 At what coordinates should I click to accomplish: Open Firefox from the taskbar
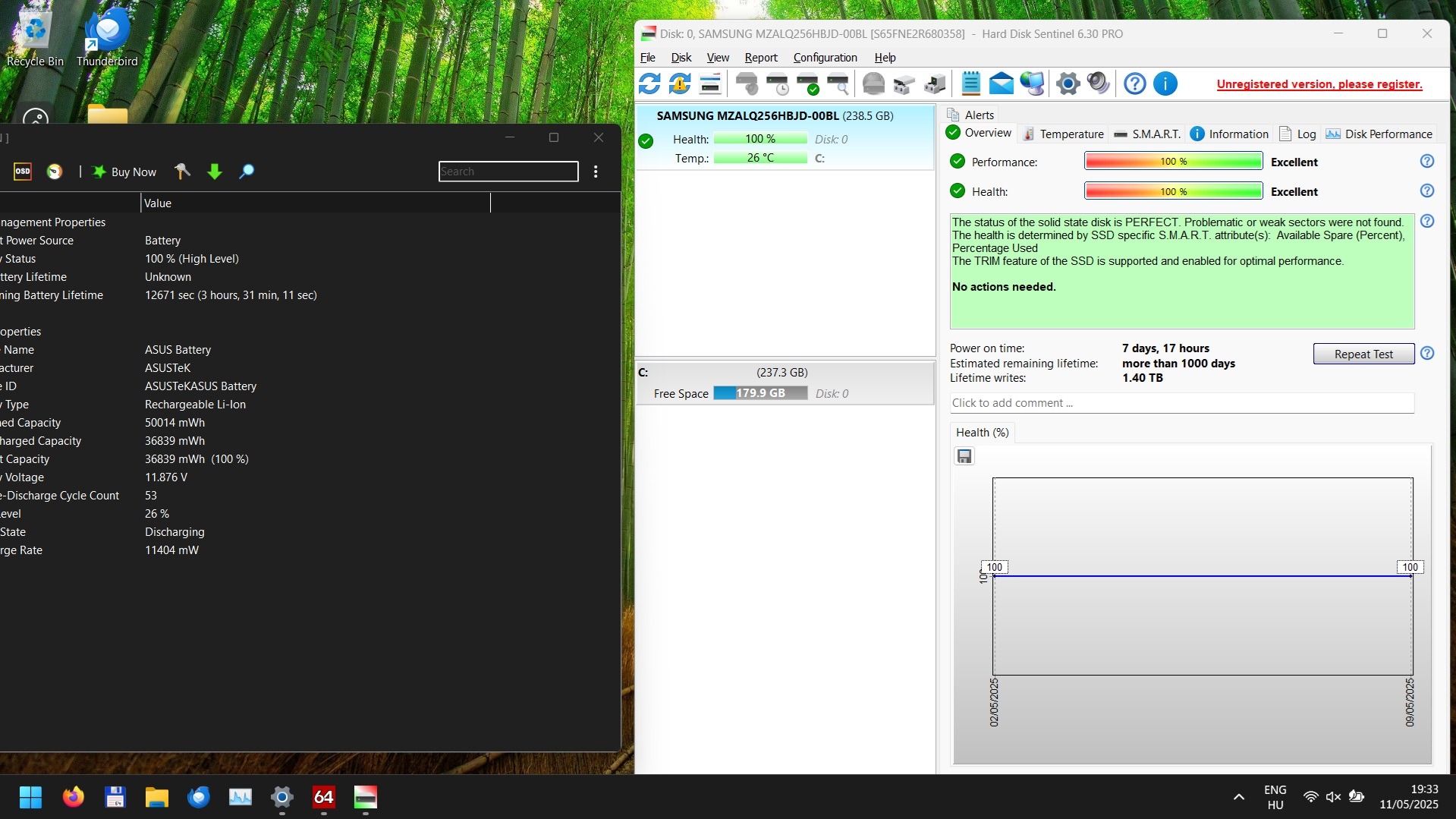coord(74,797)
